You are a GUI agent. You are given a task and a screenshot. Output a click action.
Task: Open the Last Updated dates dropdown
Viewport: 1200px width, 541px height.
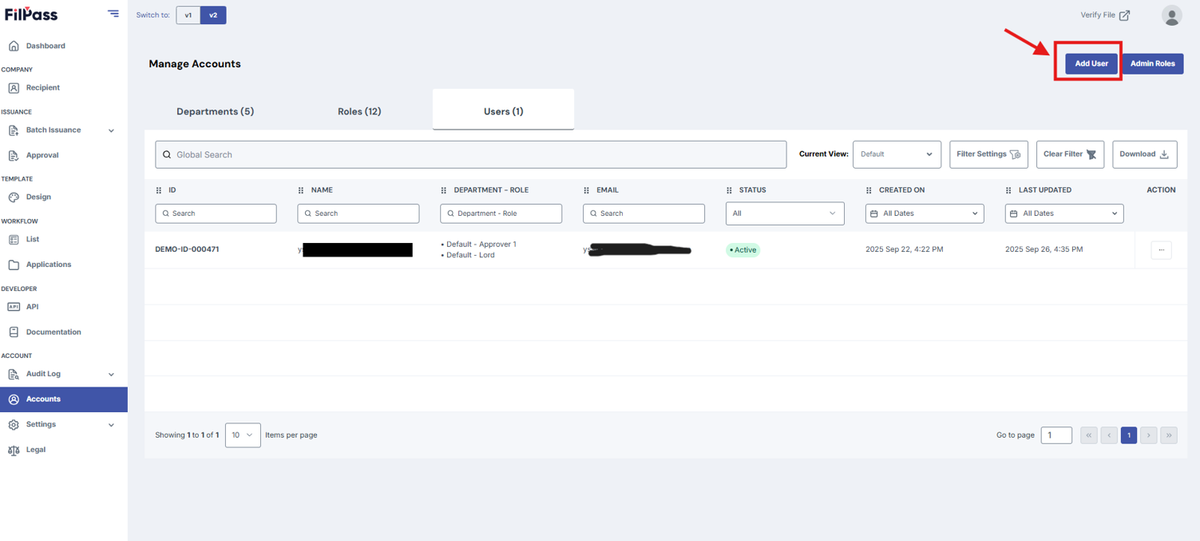point(1065,213)
